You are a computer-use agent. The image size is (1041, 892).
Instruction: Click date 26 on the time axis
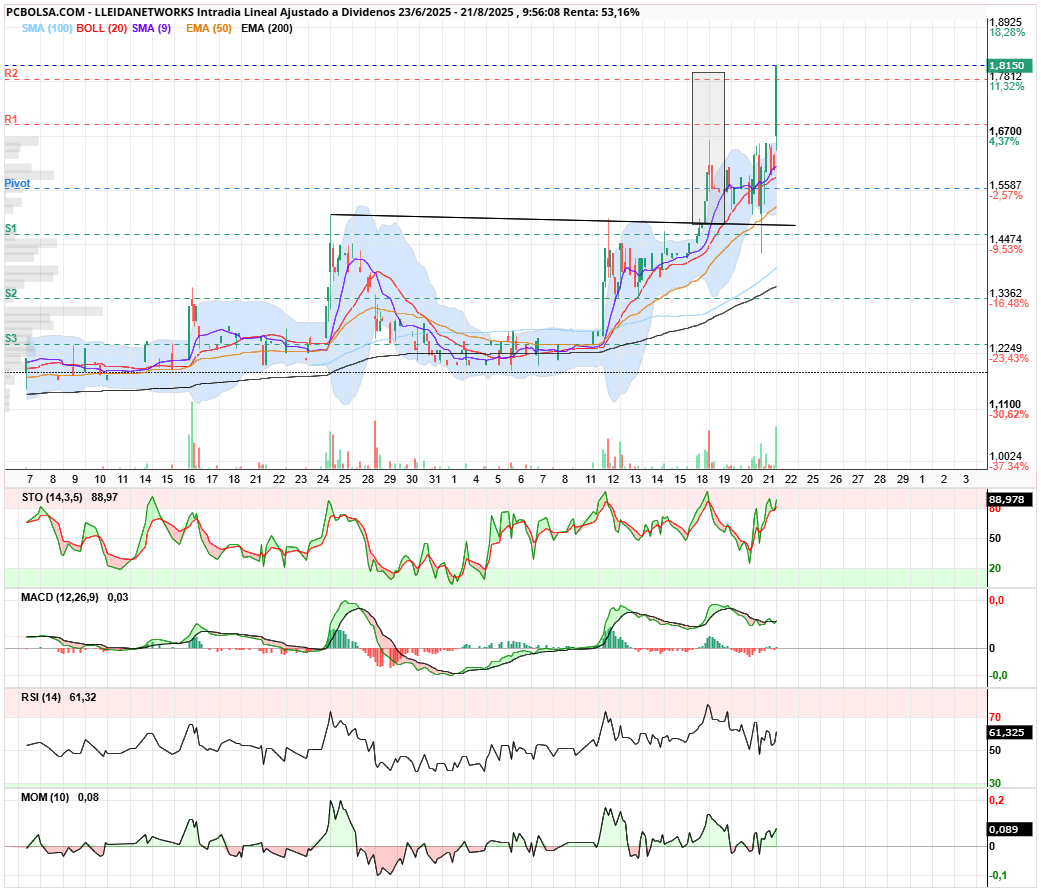click(836, 479)
